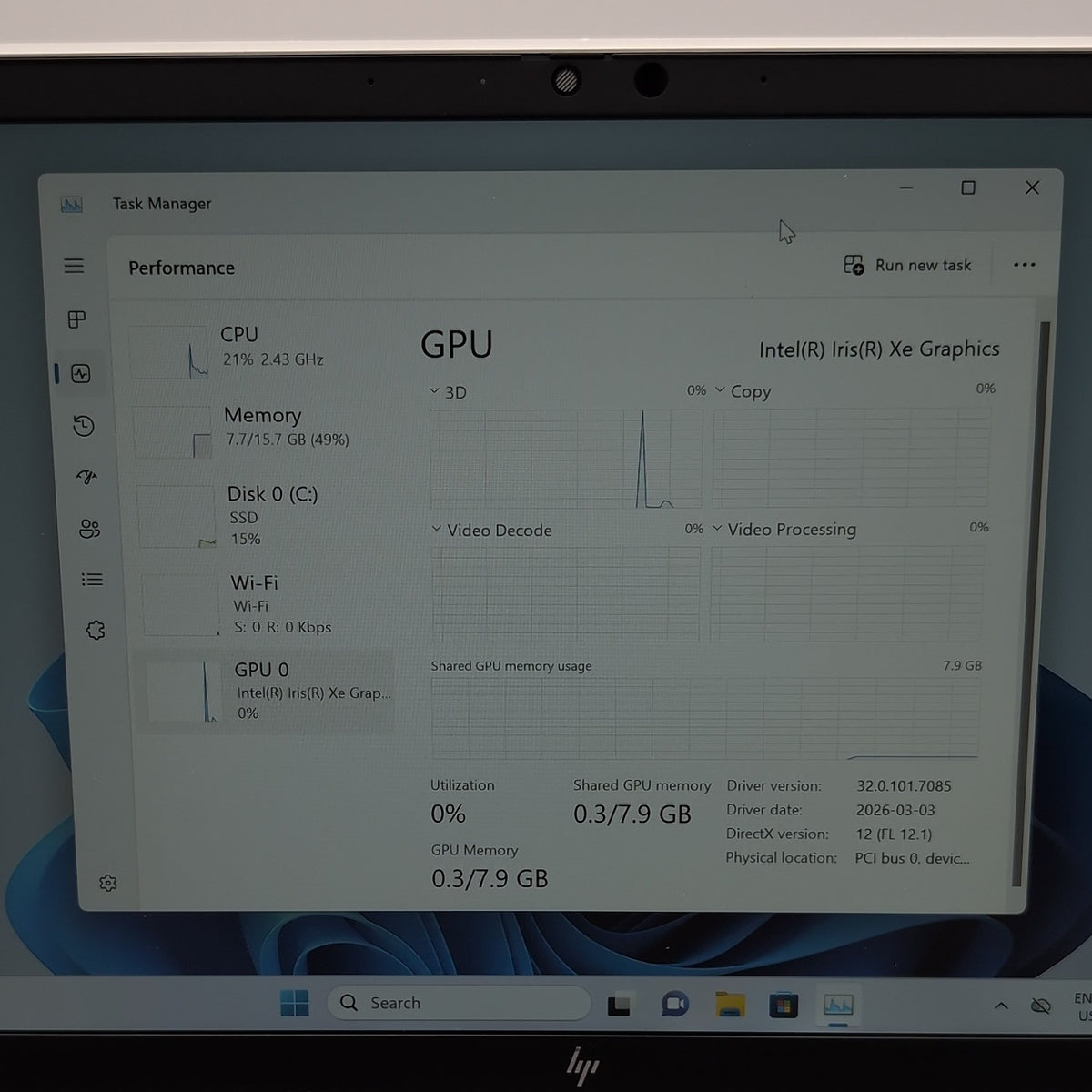This screenshot has width=1092, height=1092.
Task: Open the Processes page icon
Action: 77,319
